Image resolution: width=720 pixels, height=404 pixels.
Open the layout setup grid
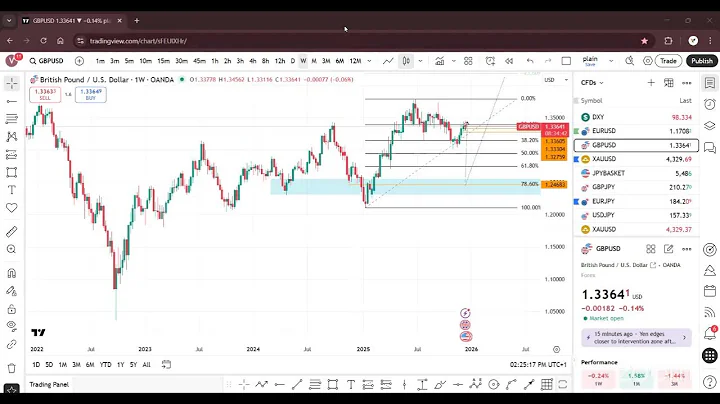click(468, 61)
